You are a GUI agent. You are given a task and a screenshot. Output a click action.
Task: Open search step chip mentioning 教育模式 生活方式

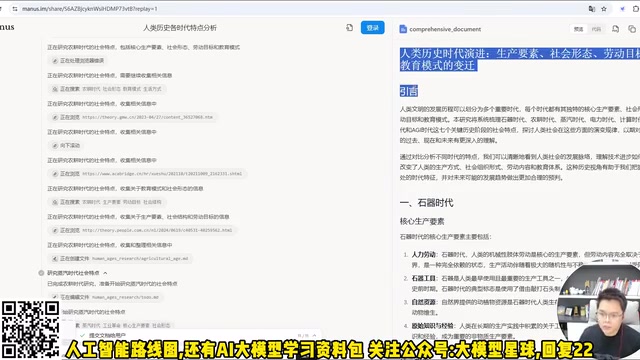tap(107, 89)
